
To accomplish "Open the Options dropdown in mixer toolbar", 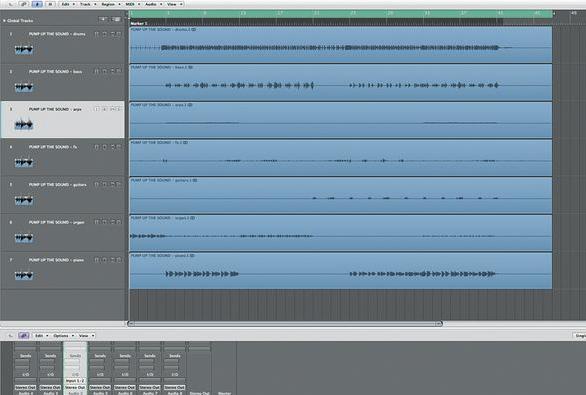I will click(64, 336).
